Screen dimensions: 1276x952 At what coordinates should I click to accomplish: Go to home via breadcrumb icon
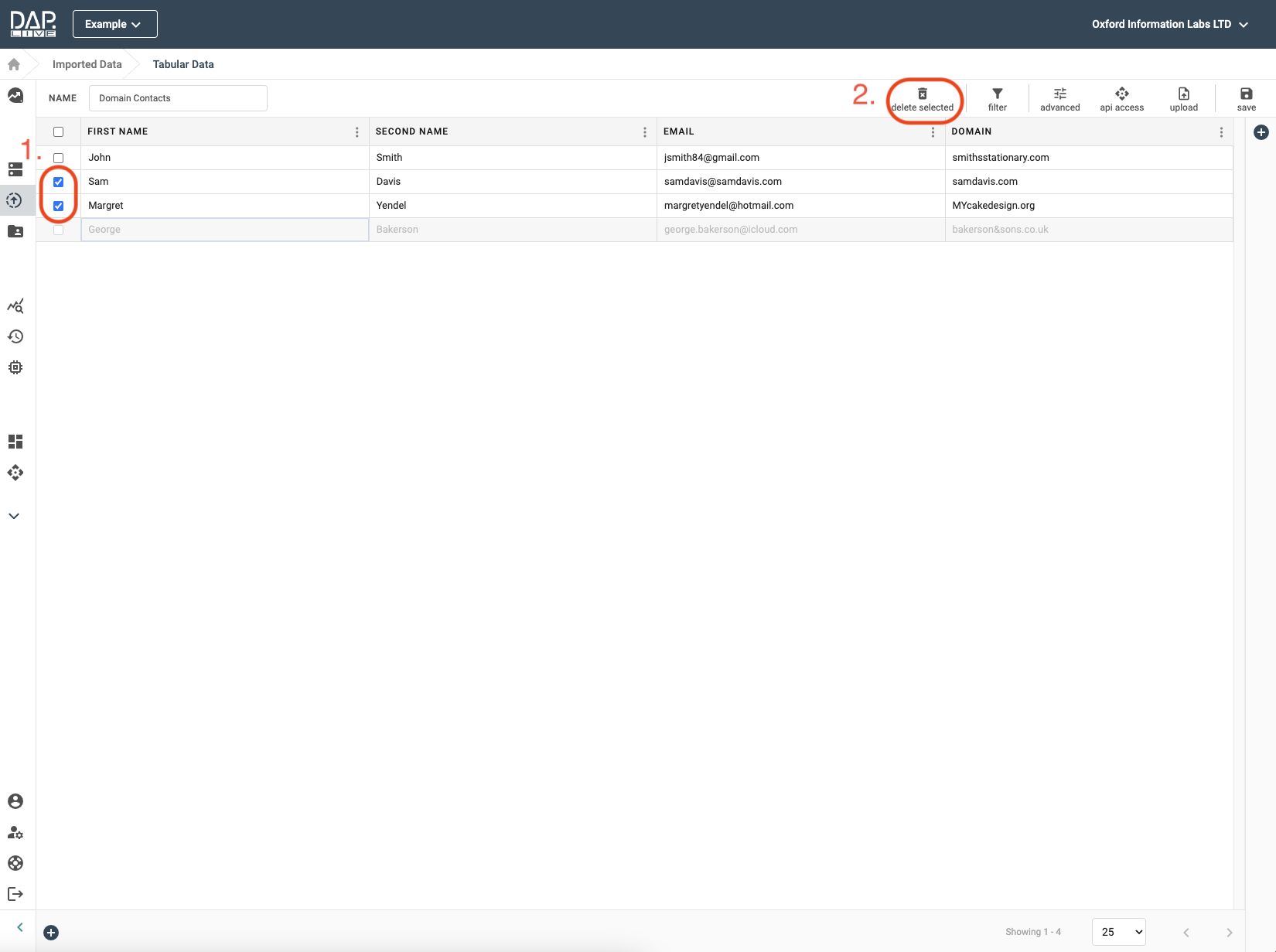pos(14,64)
